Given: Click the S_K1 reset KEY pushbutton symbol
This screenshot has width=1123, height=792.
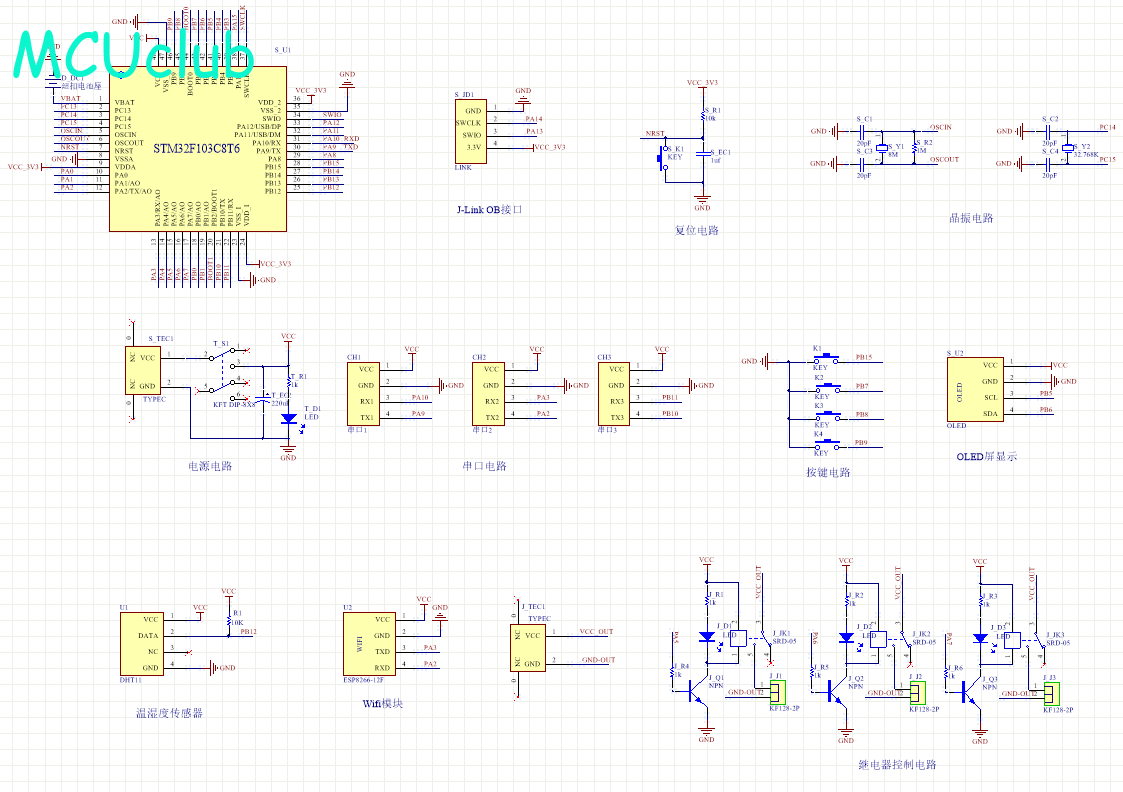Looking at the screenshot, I should point(660,158).
